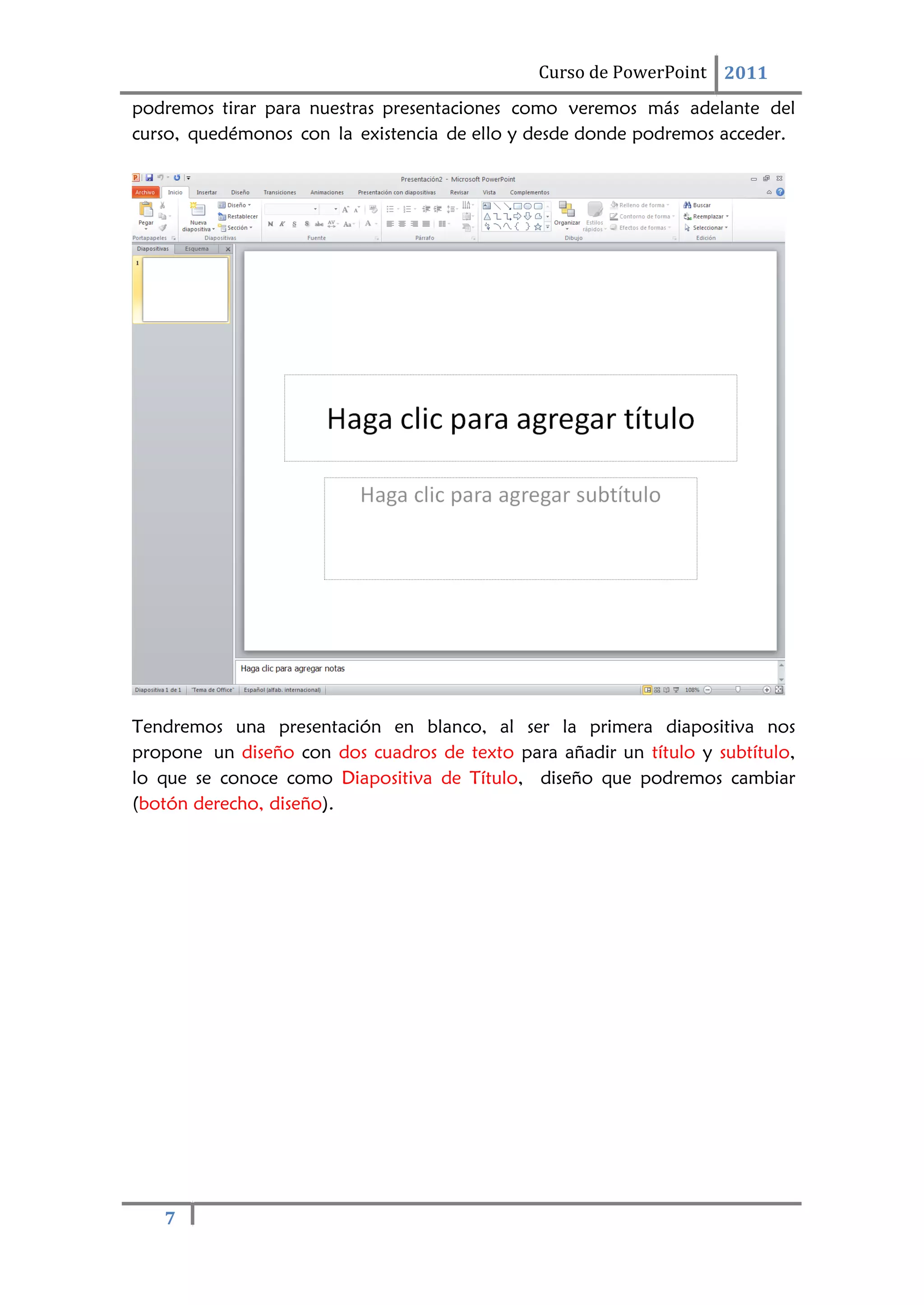Zoom in with plus button

(x=767, y=690)
